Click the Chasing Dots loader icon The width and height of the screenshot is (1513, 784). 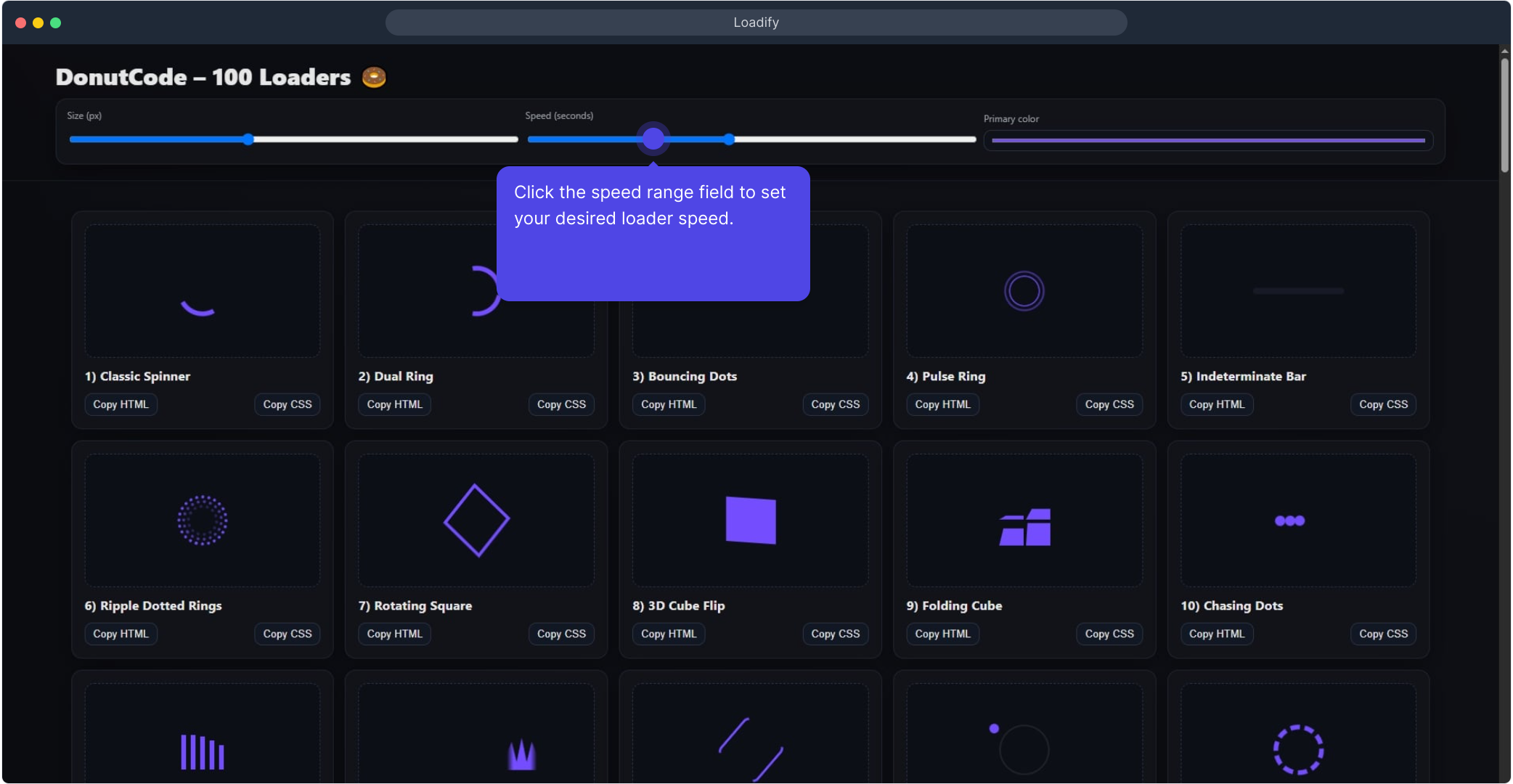click(1289, 520)
